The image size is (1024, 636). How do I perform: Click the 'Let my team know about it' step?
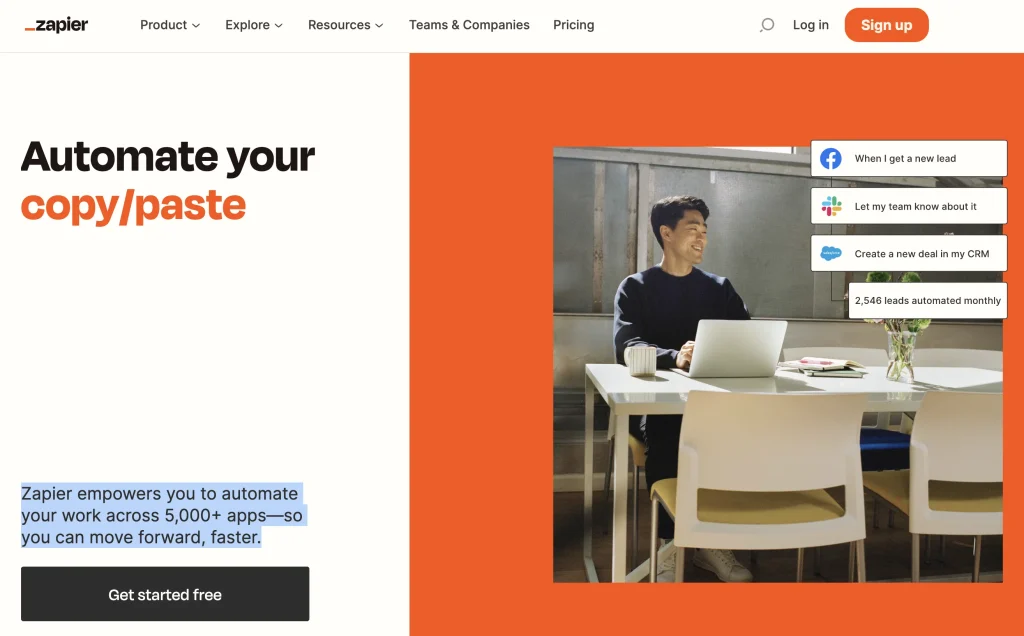[908, 205]
